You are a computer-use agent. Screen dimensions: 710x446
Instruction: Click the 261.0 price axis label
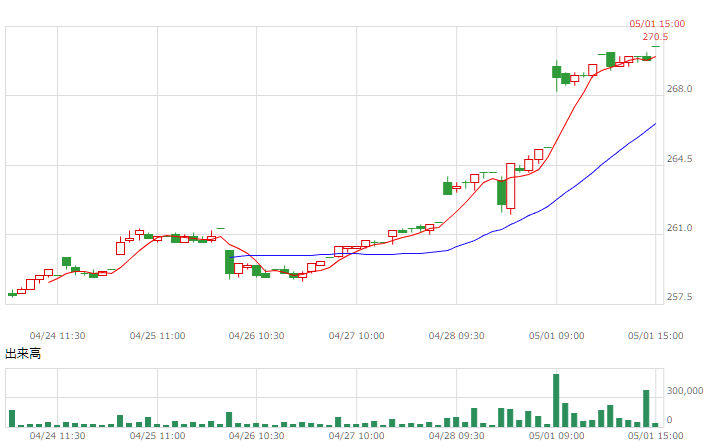(679, 228)
